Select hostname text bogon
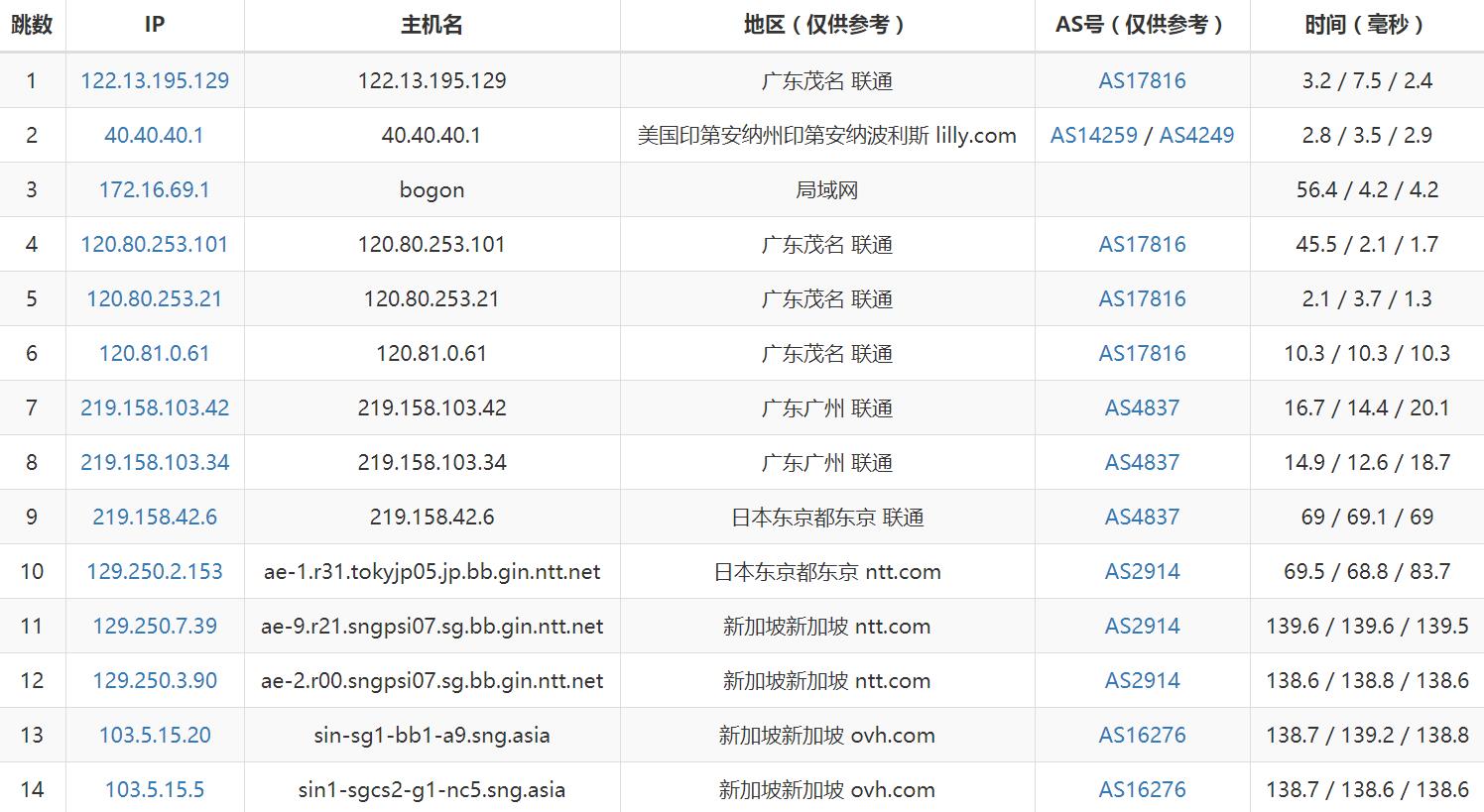 click(x=432, y=189)
